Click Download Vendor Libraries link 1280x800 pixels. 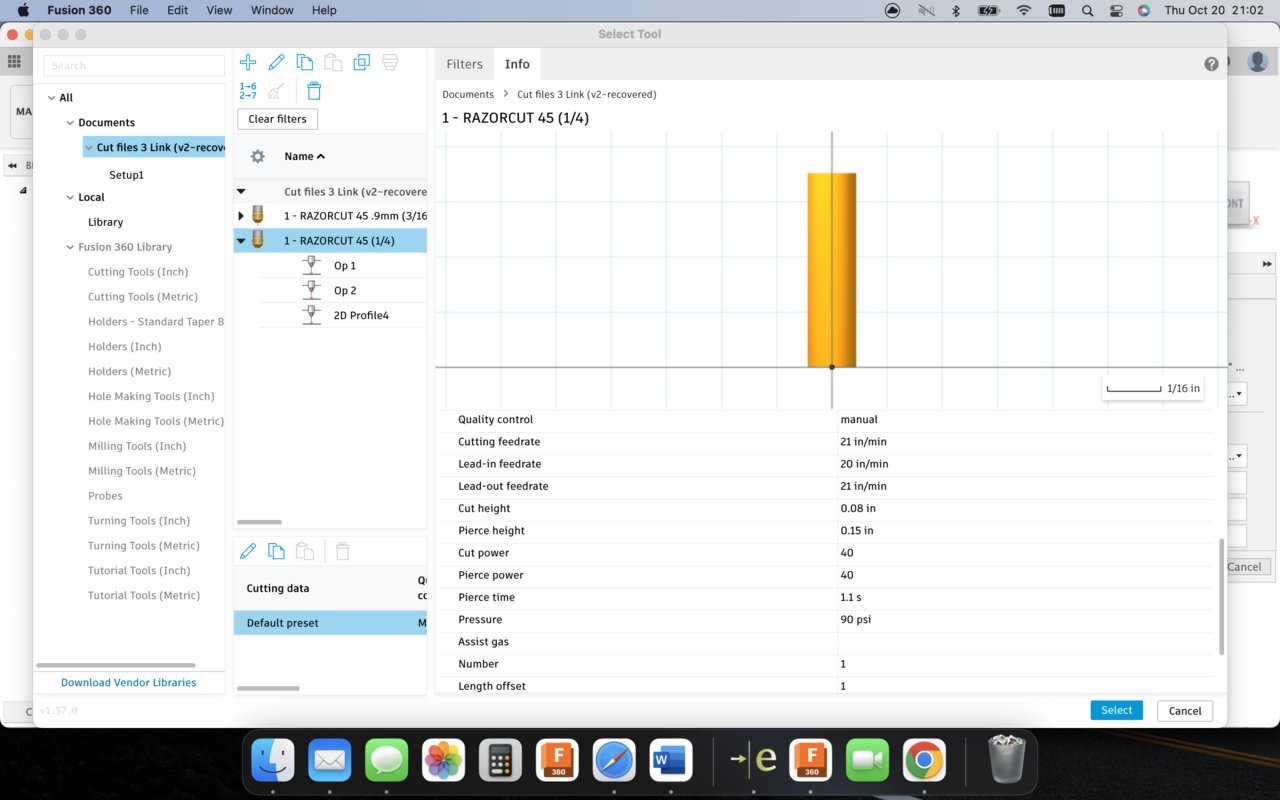coord(128,683)
